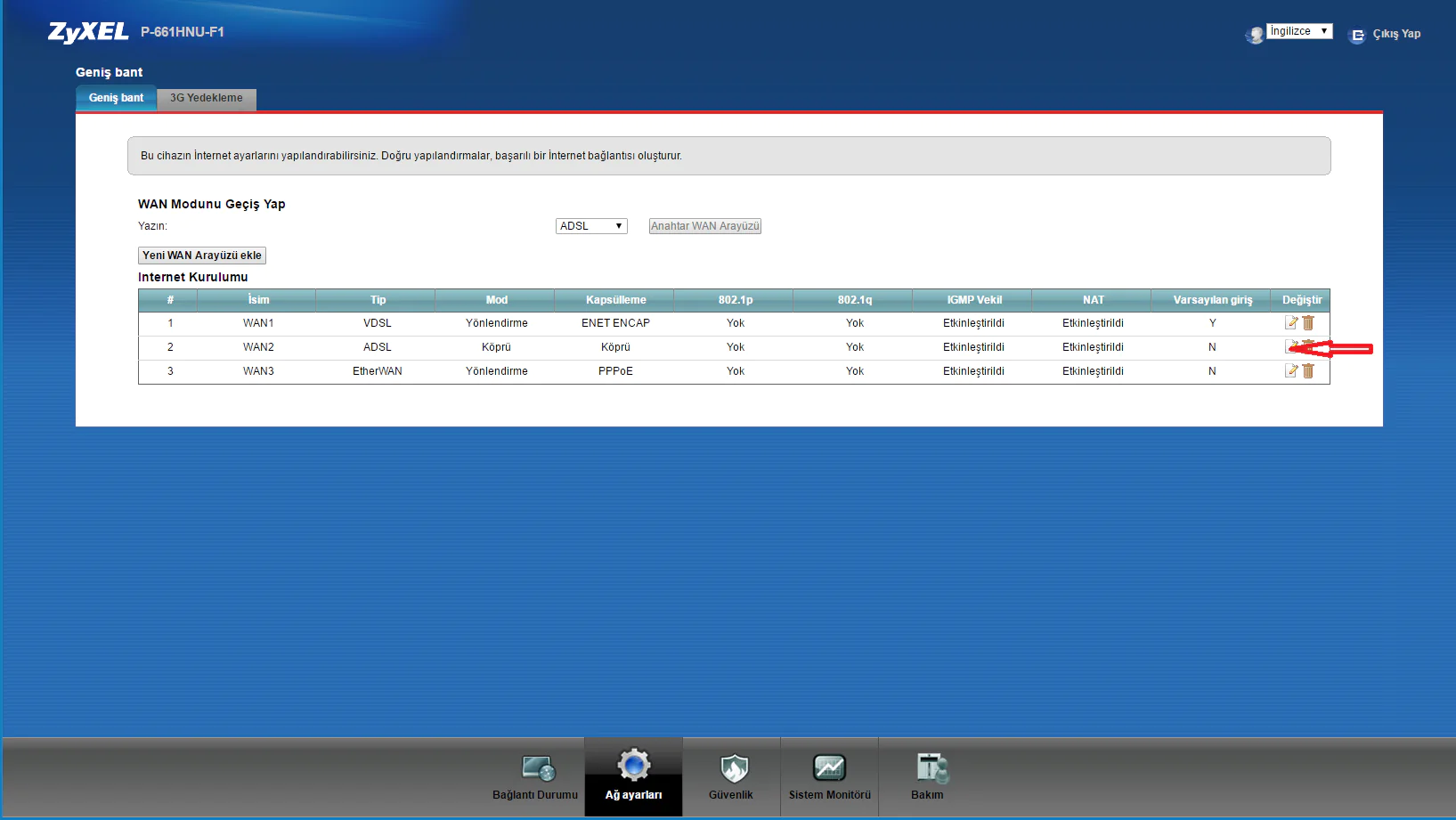1456x820 pixels.
Task: Click the ZyXEL logo
Action: click(x=88, y=32)
